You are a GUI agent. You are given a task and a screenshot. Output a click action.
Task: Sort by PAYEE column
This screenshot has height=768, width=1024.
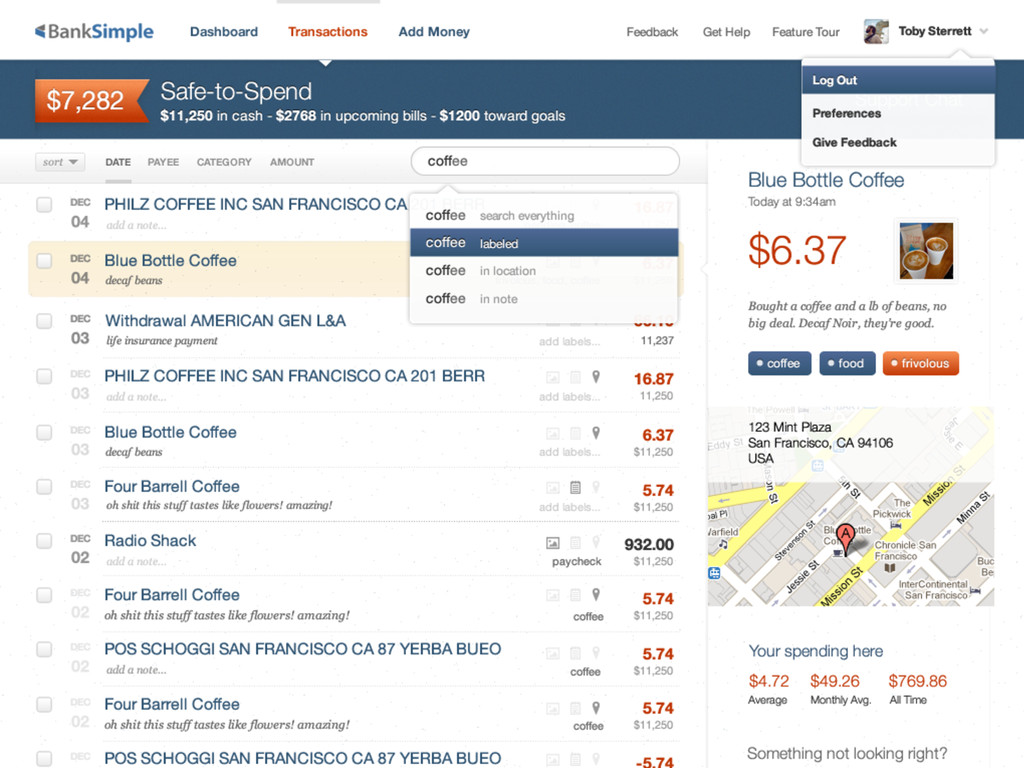(x=163, y=162)
